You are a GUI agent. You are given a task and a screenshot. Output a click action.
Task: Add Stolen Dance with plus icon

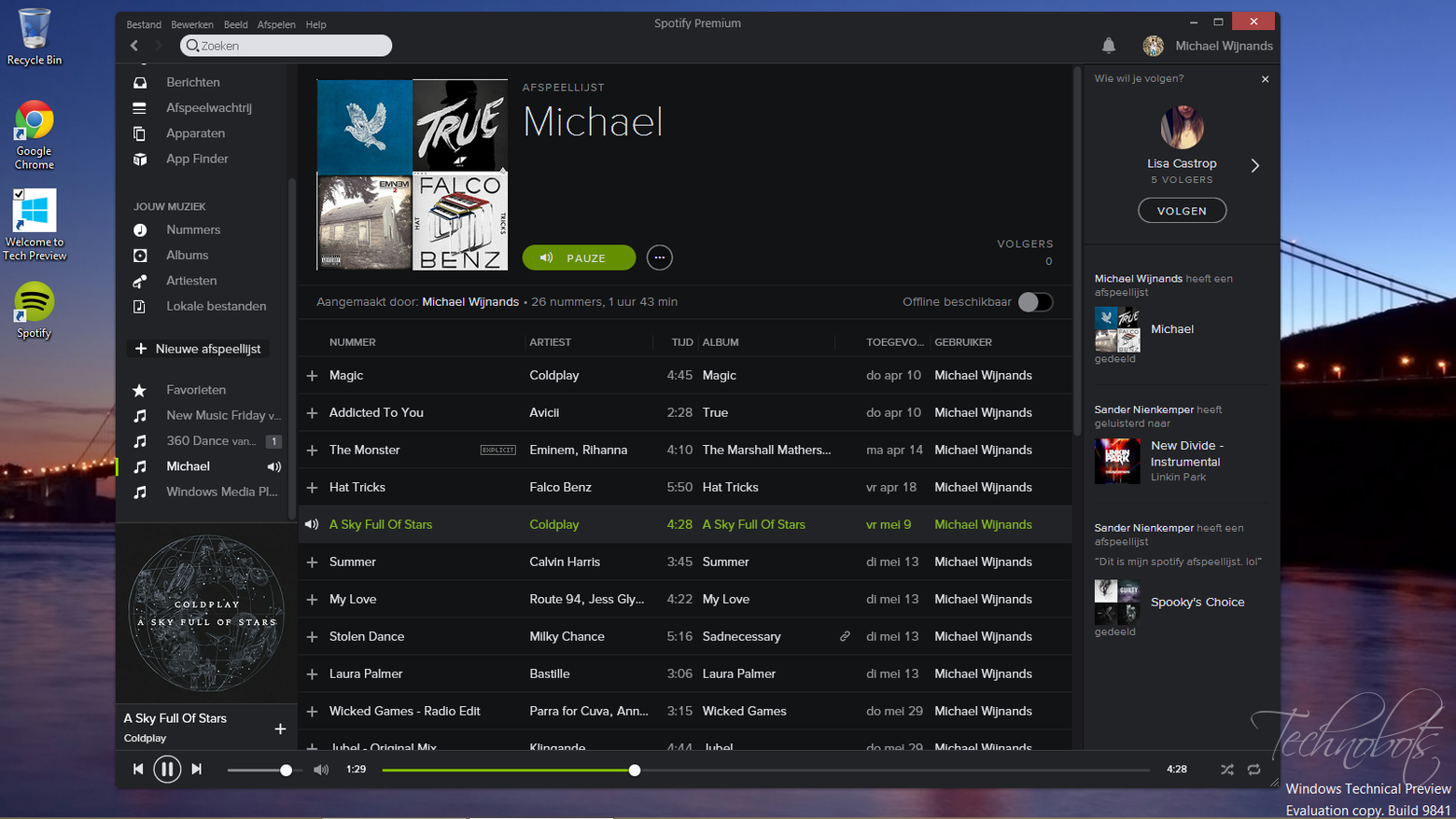tap(312, 636)
